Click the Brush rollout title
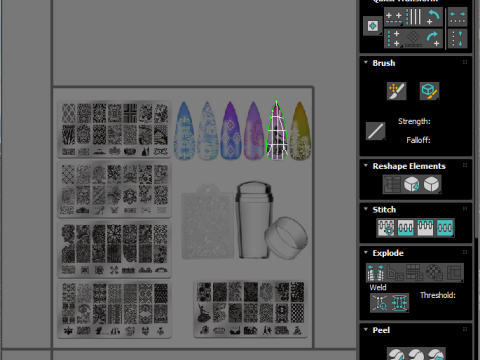Viewport: 480px width, 360px height. (x=384, y=63)
